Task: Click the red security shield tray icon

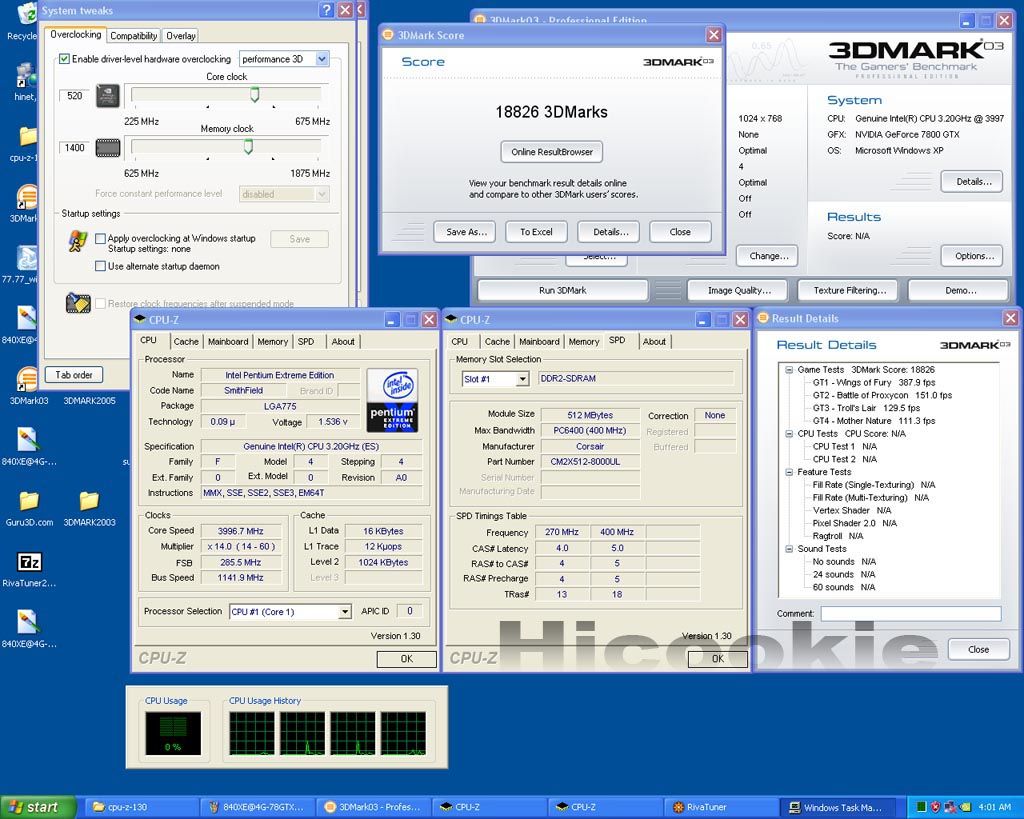Action: point(935,807)
